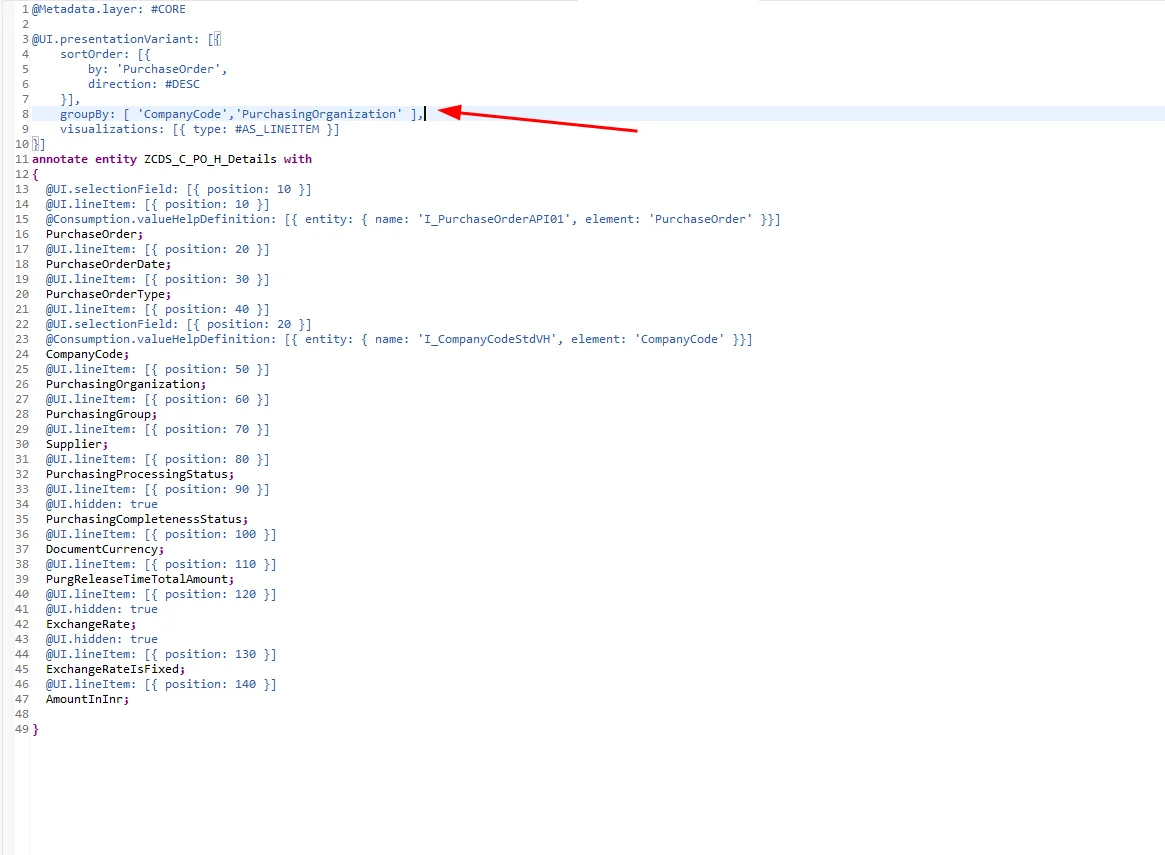Screen dimensions: 1165x855
Task: Place cursor on the groupBy line
Action: click(x=241, y=114)
